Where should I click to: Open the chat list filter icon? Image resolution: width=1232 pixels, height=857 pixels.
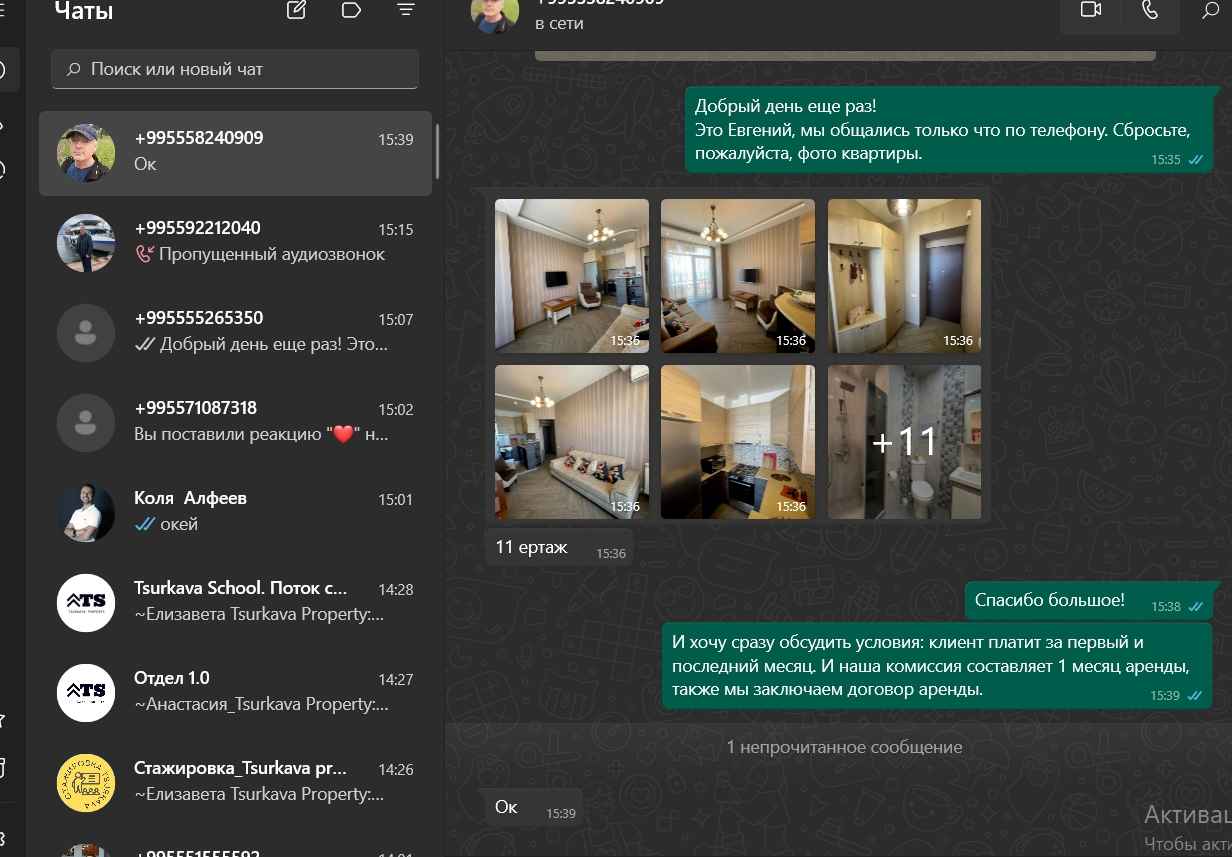point(405,10)
